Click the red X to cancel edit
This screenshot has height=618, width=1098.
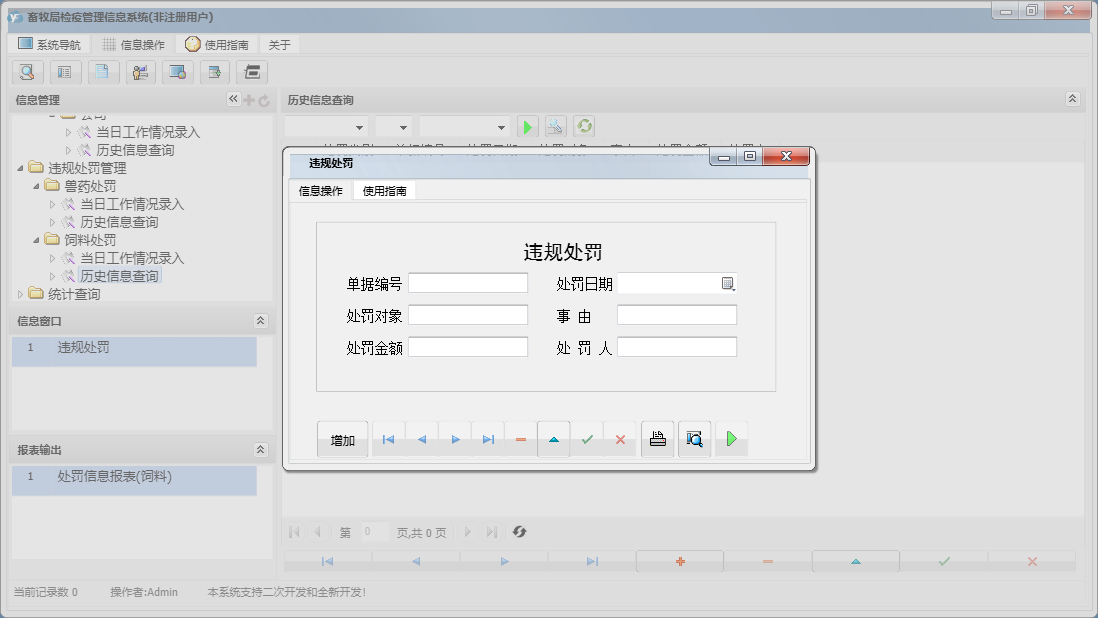(620, 439)
